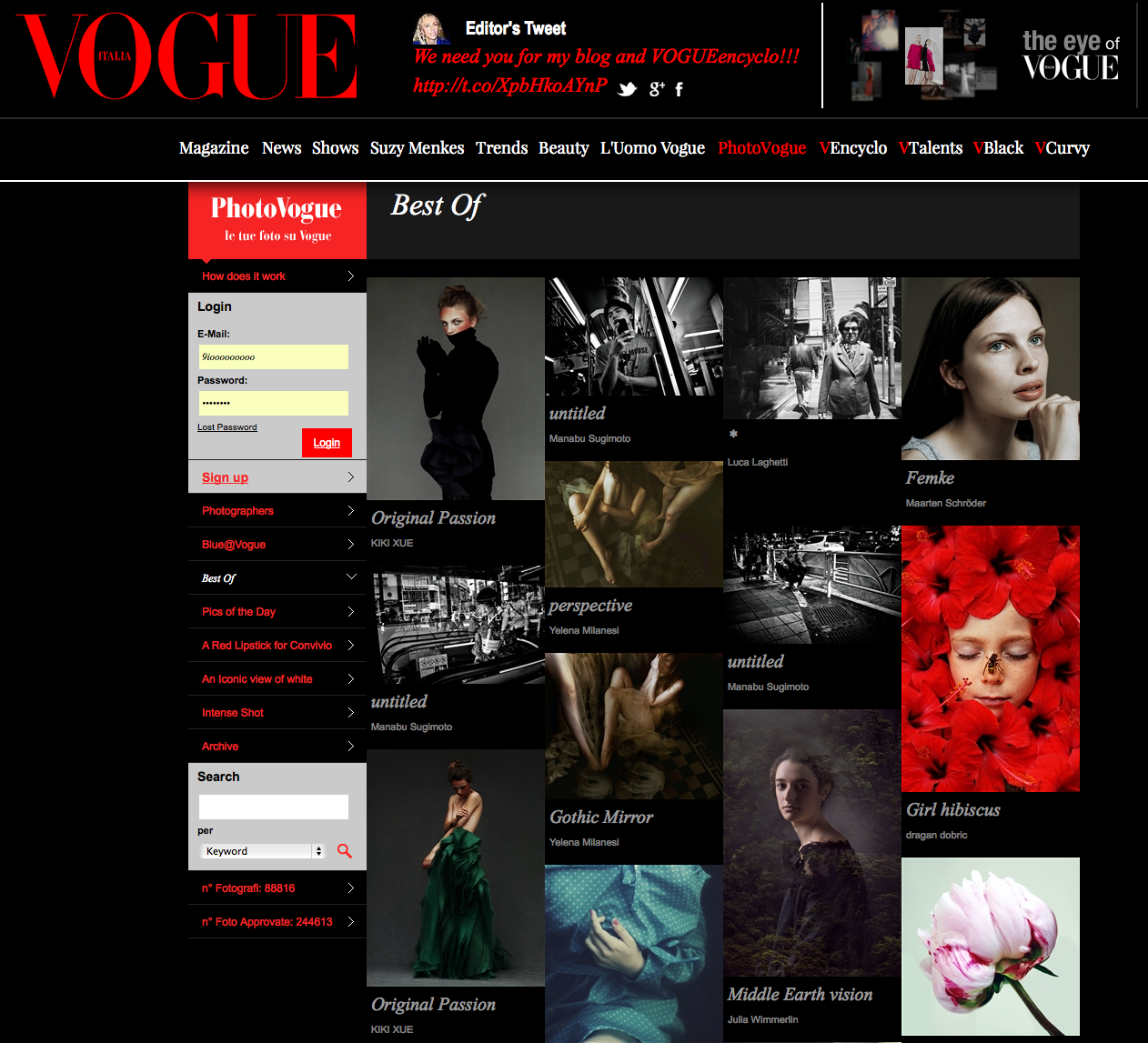This screenshot has width=1148, height=1043.
Task: Open the Magazine menu
Action: pos(214,148)
